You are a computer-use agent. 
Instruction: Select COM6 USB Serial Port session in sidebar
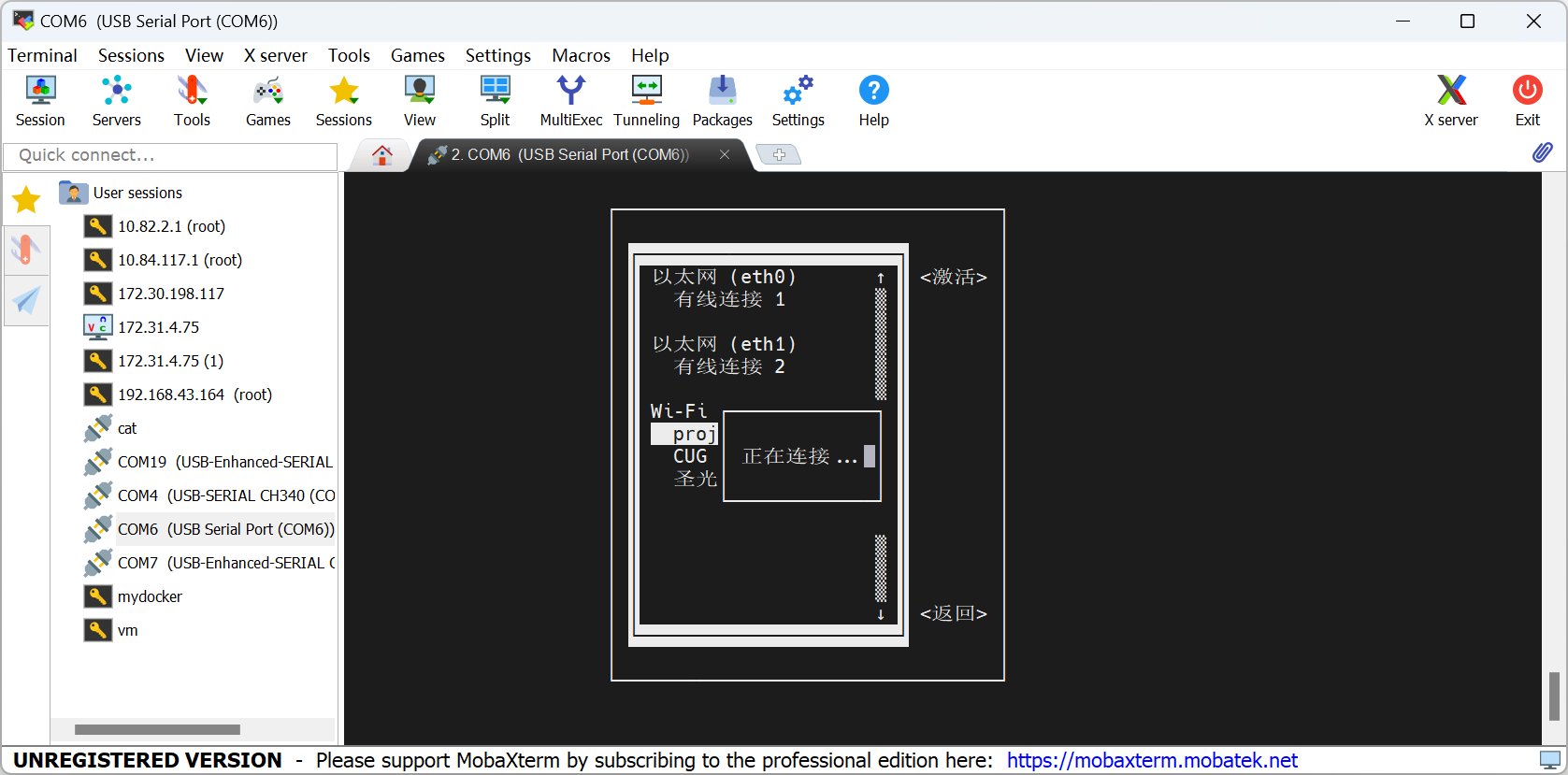[209, 529]
